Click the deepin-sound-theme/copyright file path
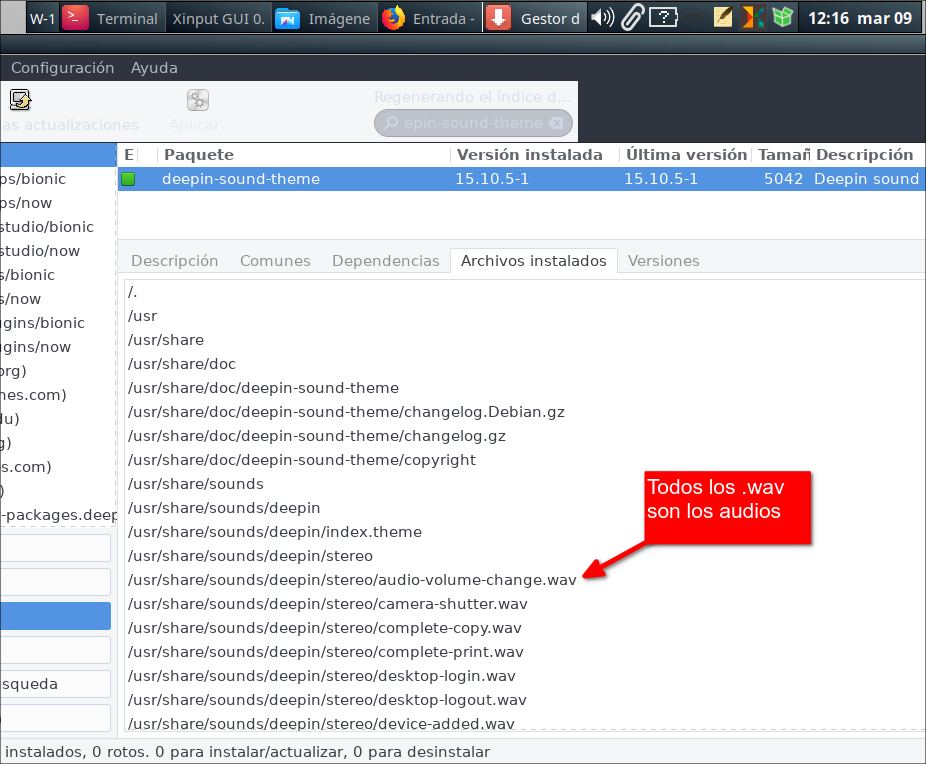Image resolution: width=926 pixels, height=764 pixels. tap(302, 460)
